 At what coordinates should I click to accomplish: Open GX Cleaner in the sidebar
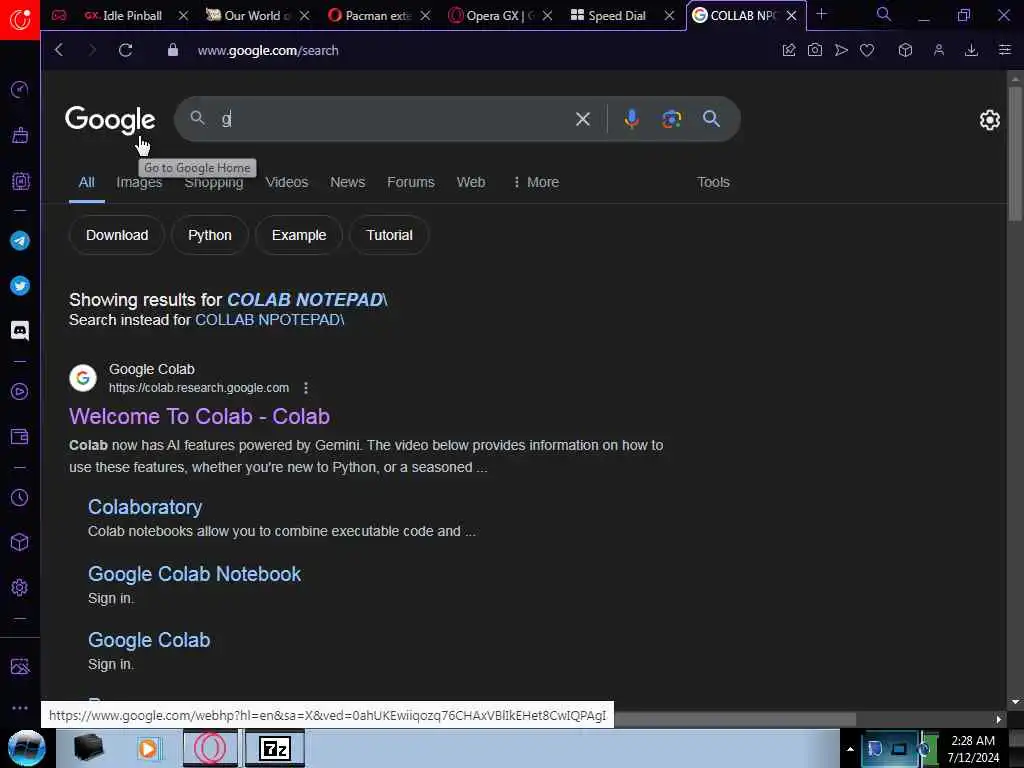(x=20, y=135)
